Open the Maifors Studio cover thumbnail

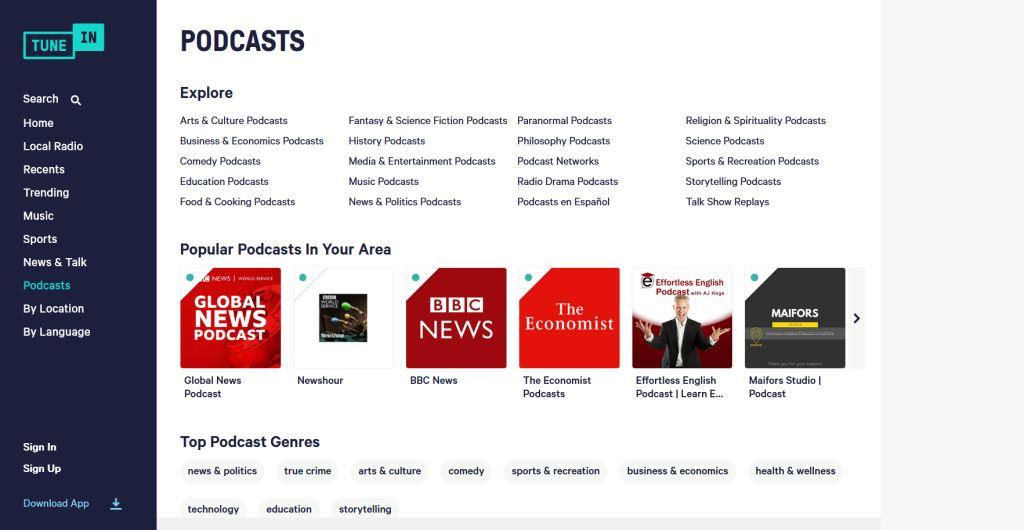[795, 318]
